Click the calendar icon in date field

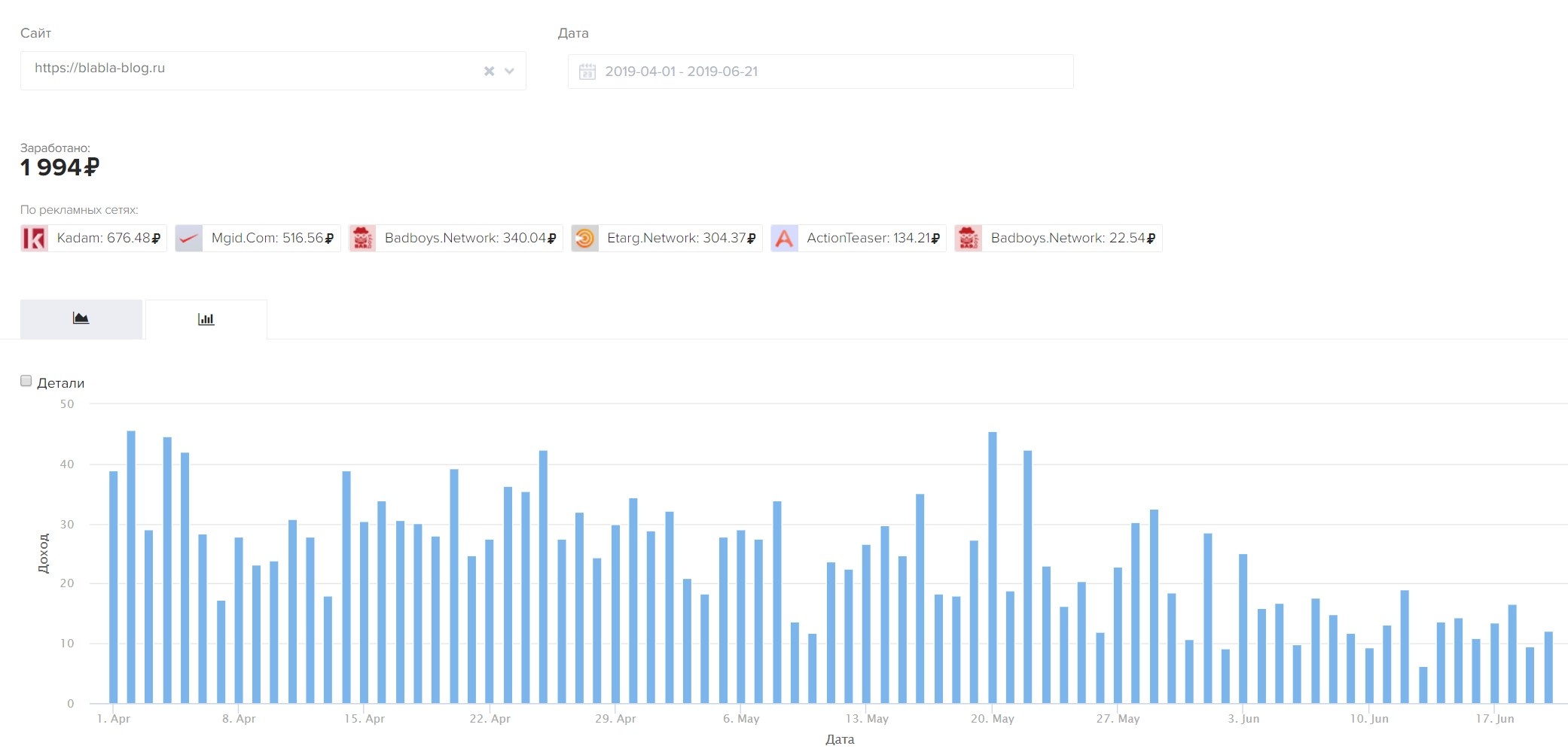point(587,72)
